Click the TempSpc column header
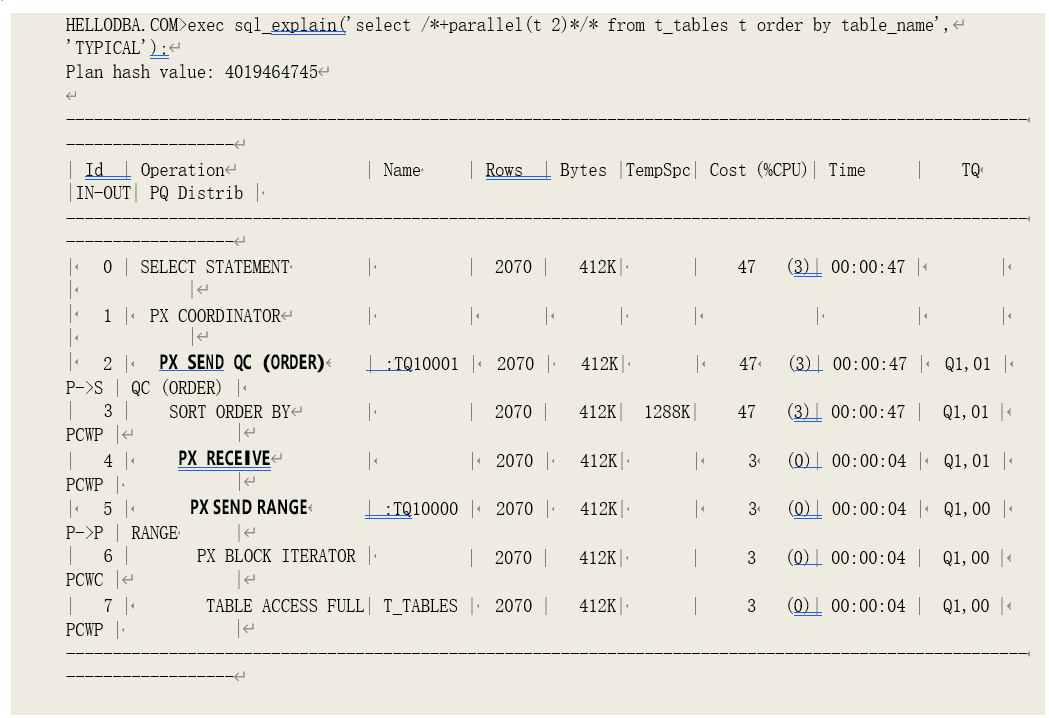Viewport: 1049px width, 718px height. point(658,170)
